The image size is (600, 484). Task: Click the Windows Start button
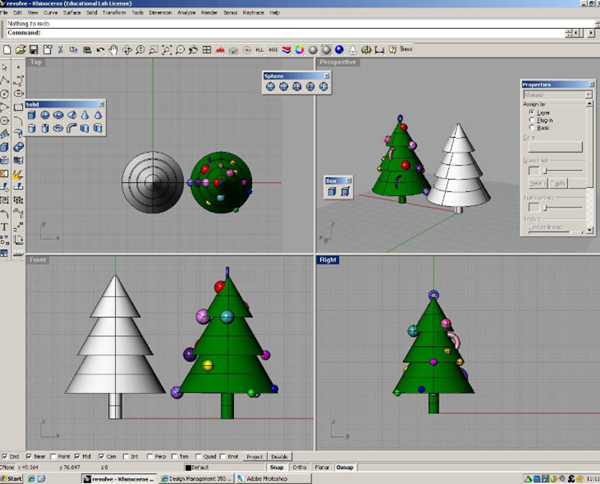click(x=12, y=478)
